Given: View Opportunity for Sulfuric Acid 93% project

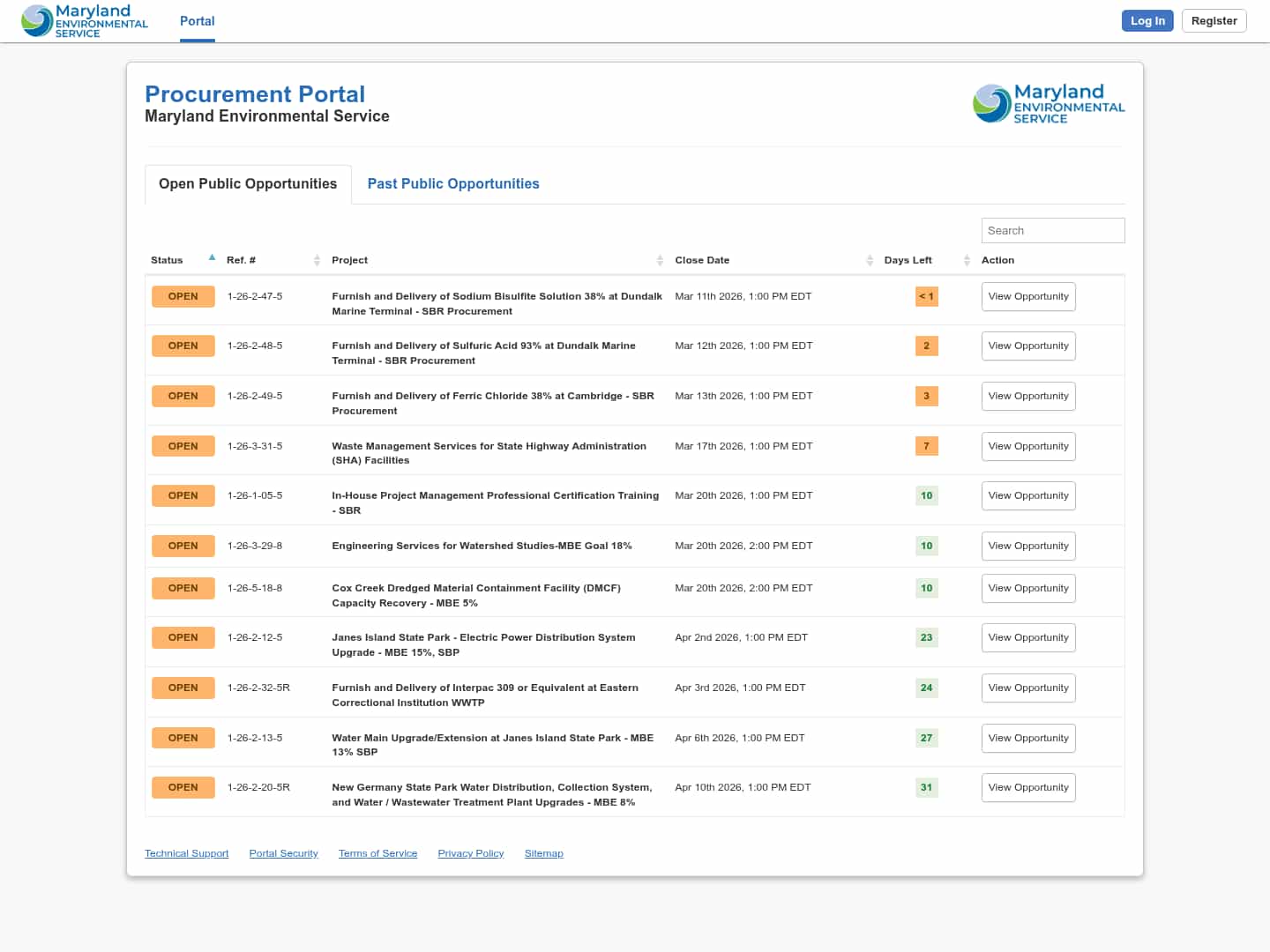Looking at the screenshot, I should pyautogui.click(x=1027, y=346).
